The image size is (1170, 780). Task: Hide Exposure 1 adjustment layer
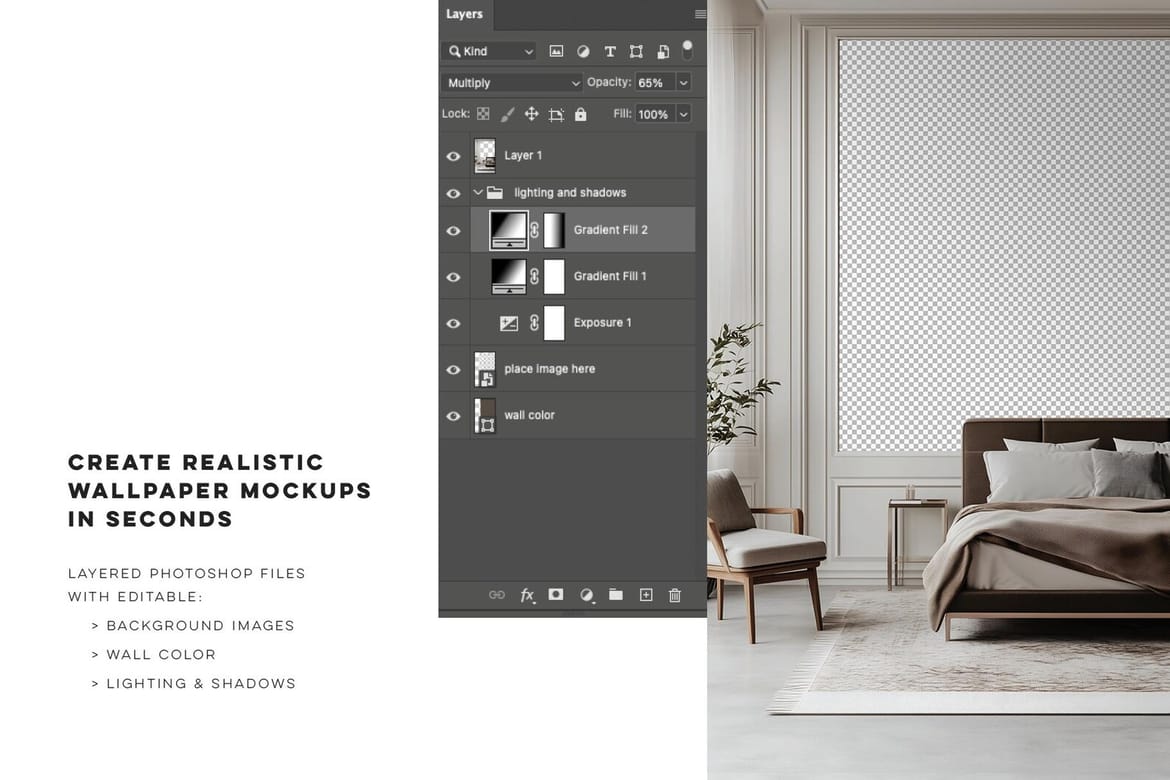pos(453,323)
